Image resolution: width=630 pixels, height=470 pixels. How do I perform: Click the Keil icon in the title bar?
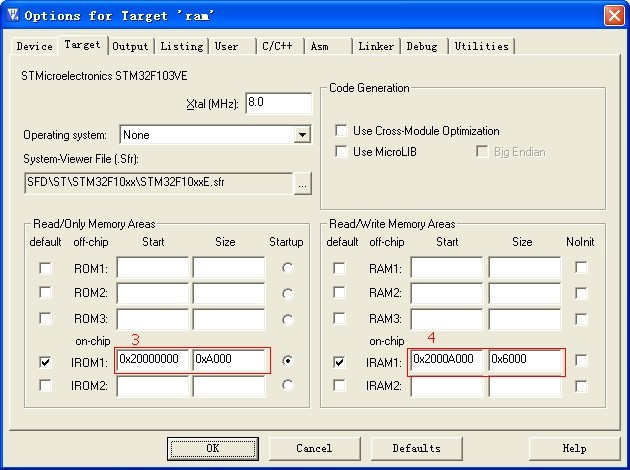click(13, 15)
